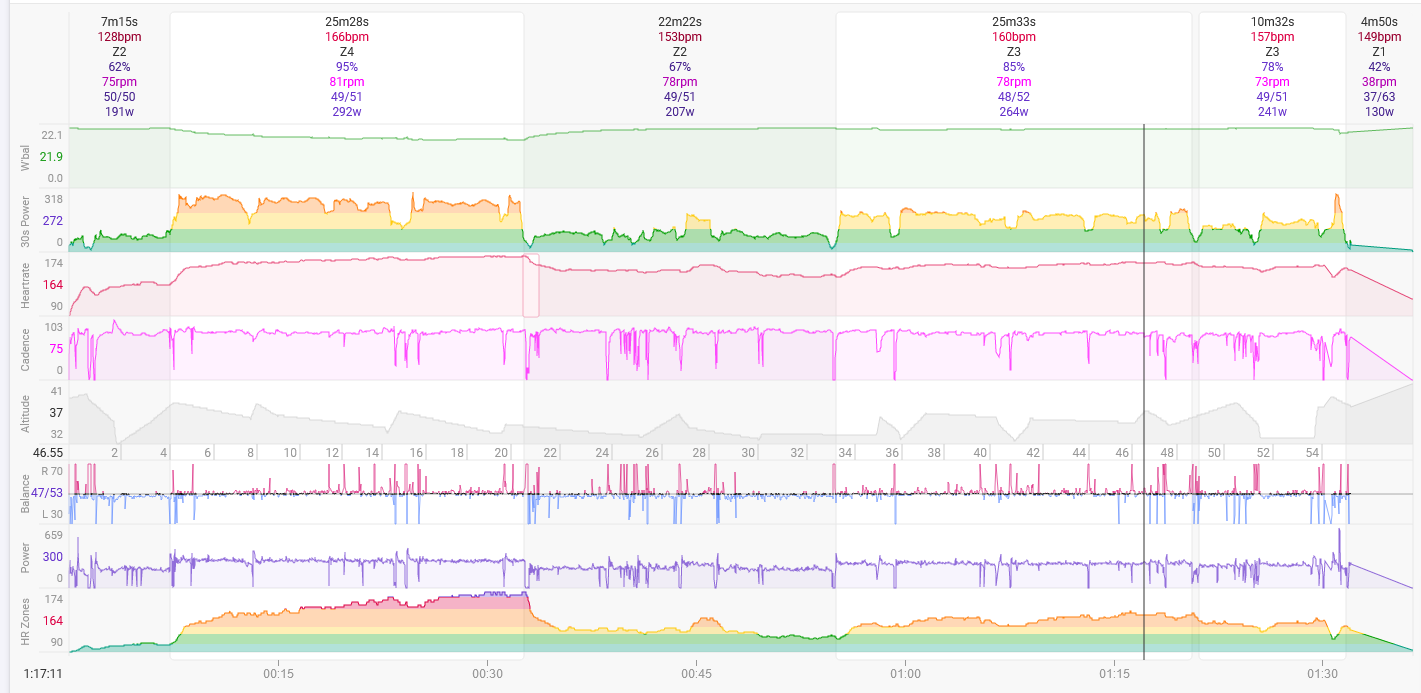The width and height of the screenshot is (1421, 693).
Task: Click the HR Zones chart axis label
Action: (x=27, y=623)
